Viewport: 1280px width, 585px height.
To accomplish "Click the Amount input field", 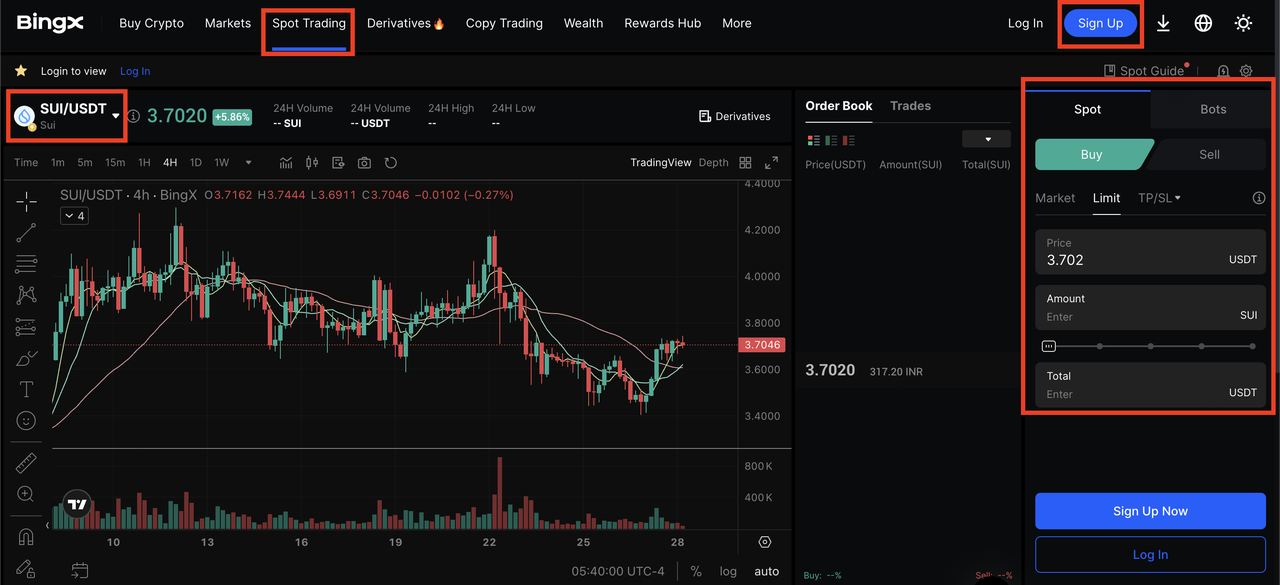I will click(x=1151, y=308).
